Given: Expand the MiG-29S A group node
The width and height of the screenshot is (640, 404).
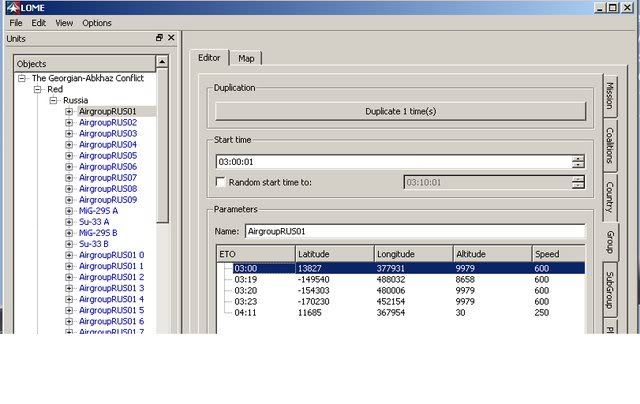Looking at the screenshot, I should point(69,211).
